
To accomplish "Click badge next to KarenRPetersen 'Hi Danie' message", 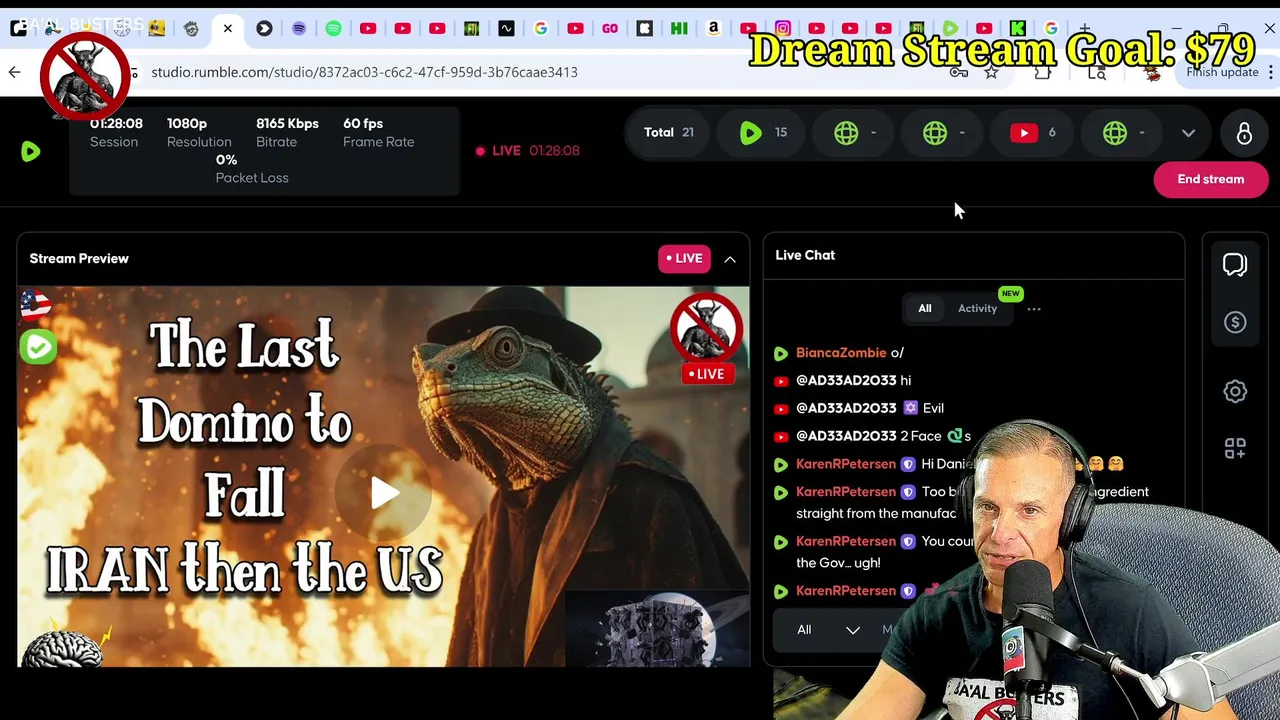I will click(908, 464).
